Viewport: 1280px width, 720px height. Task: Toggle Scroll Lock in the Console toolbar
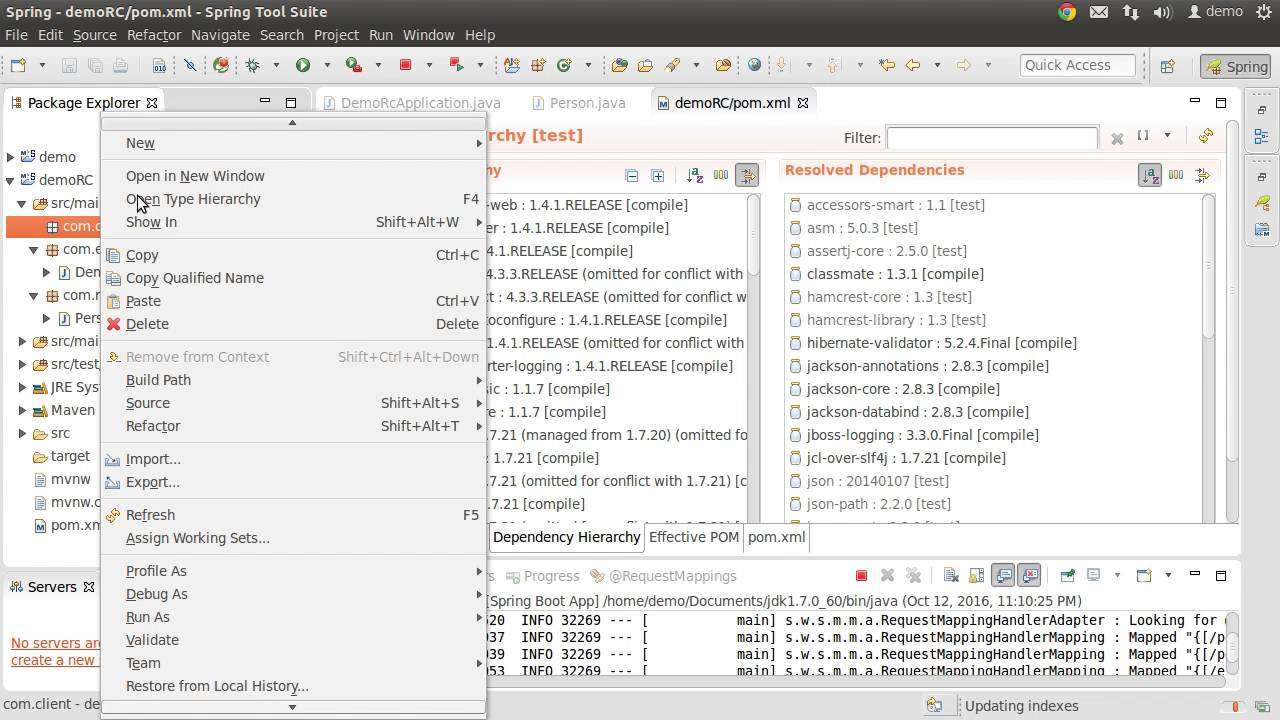coord(977,575)
